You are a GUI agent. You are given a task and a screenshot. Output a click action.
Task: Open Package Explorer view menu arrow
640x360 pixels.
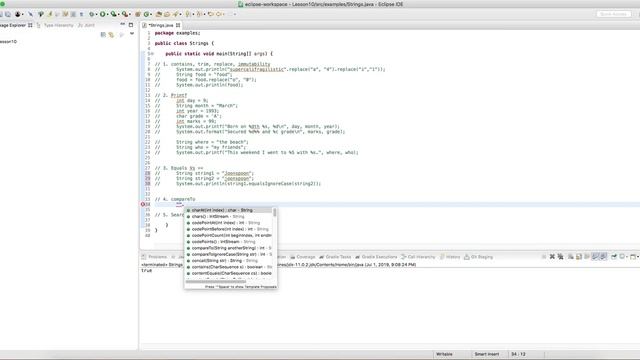[x=132, y=33]
